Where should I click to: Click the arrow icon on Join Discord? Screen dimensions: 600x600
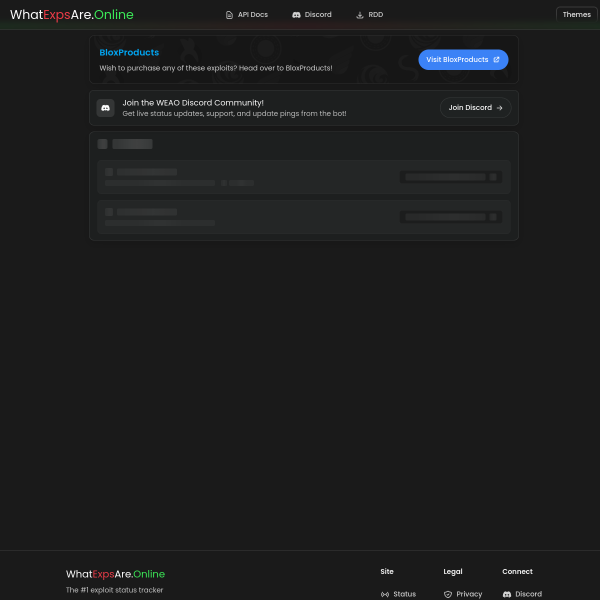coord(499,108)
